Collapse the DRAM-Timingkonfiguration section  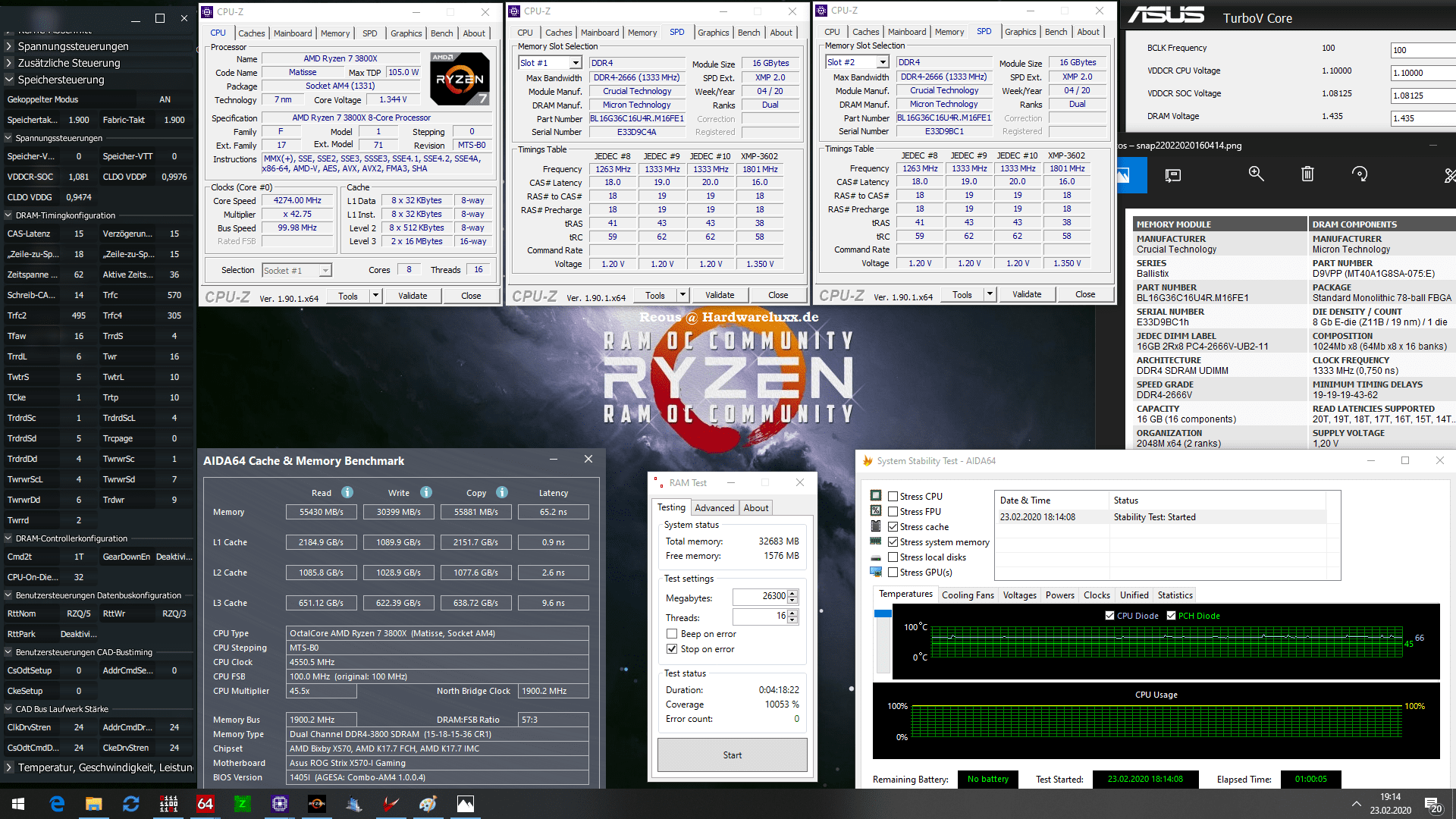pos(8,215)
